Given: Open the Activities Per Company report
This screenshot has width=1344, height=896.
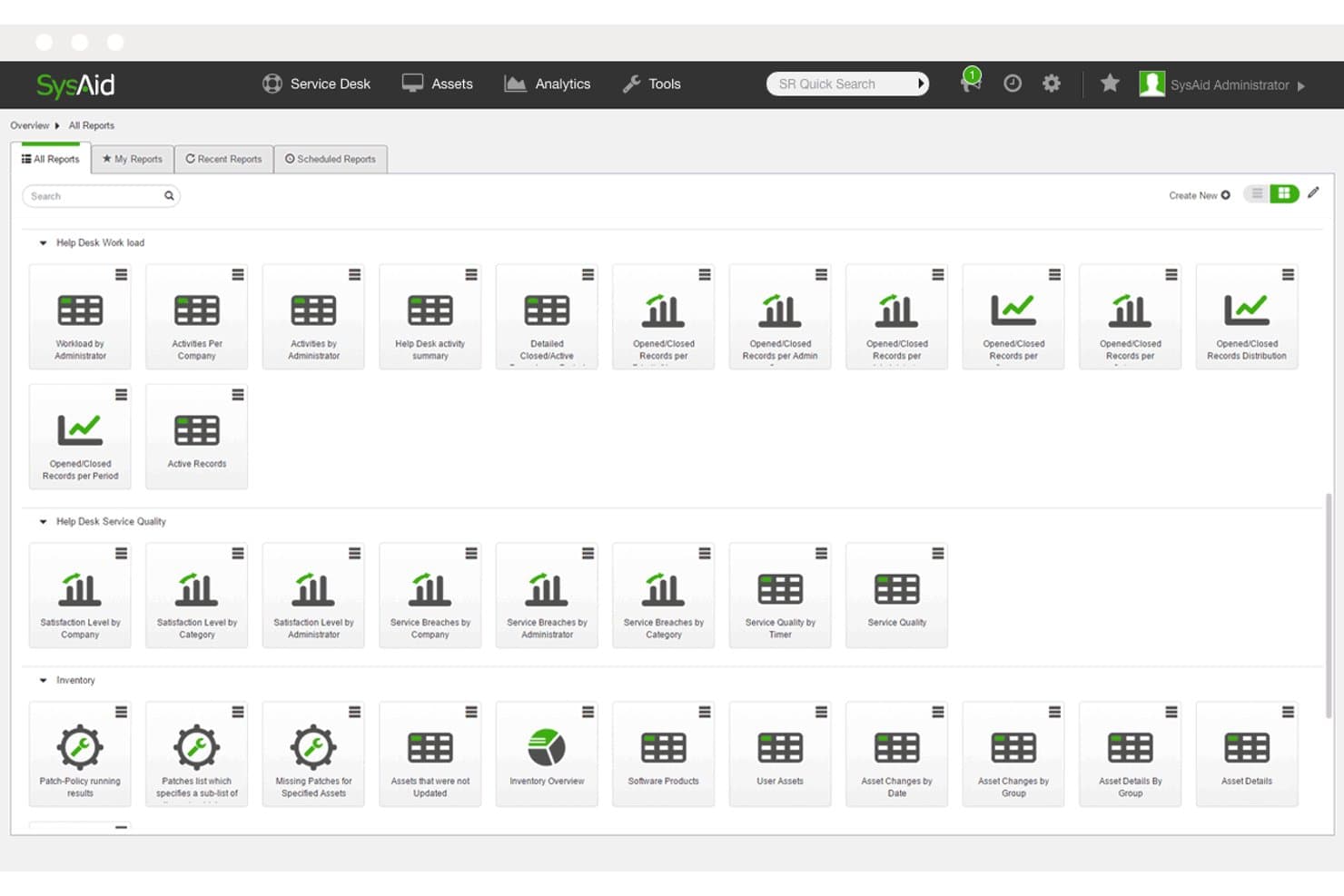Looking at the screenshot, I should [x=196, y=317].
